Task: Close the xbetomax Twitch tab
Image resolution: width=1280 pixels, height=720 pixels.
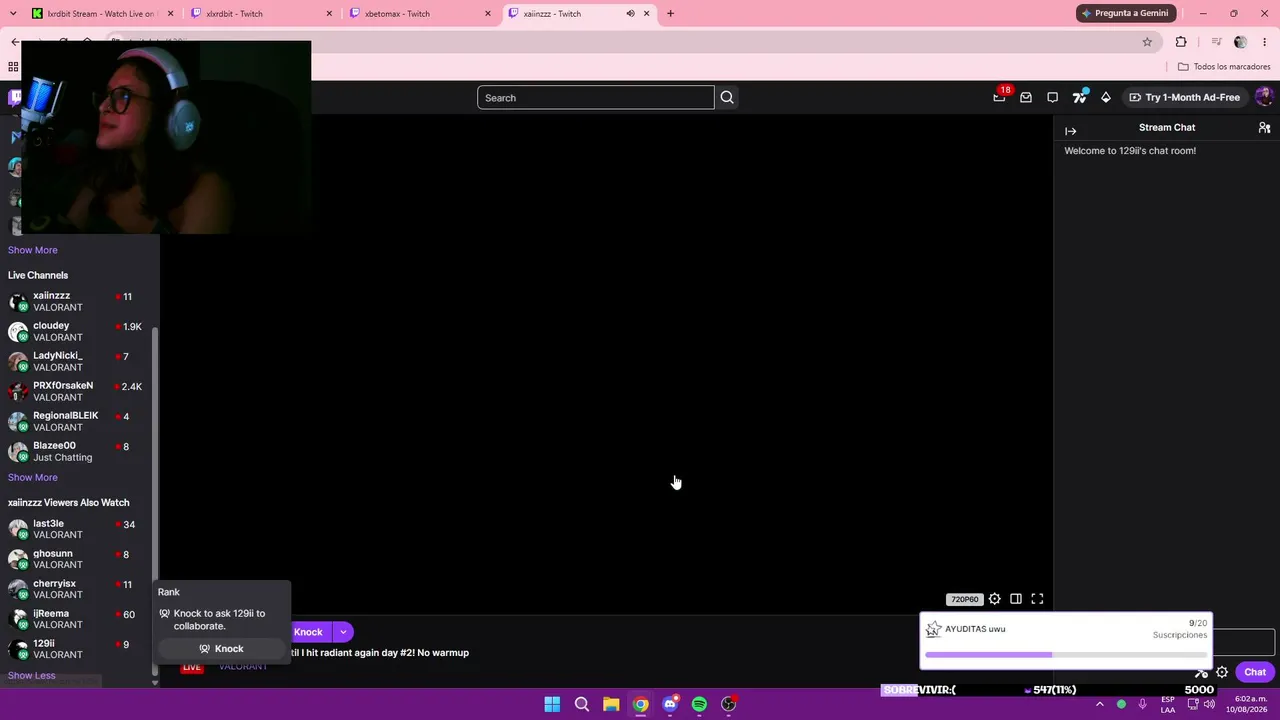Action: [488, 14]
